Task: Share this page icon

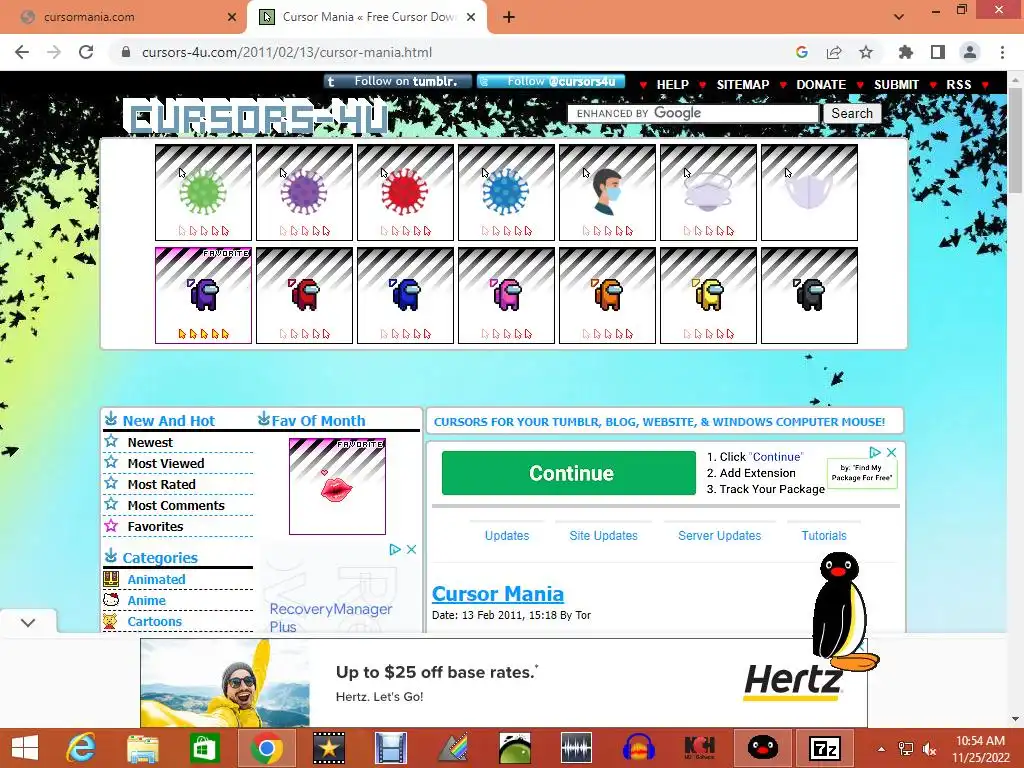Action: point(834,52)
